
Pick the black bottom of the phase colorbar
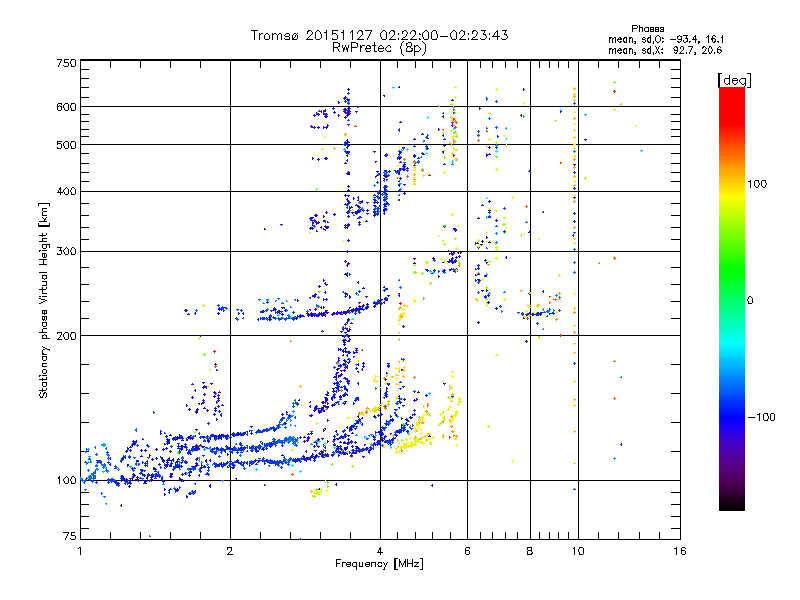[732, 505]
